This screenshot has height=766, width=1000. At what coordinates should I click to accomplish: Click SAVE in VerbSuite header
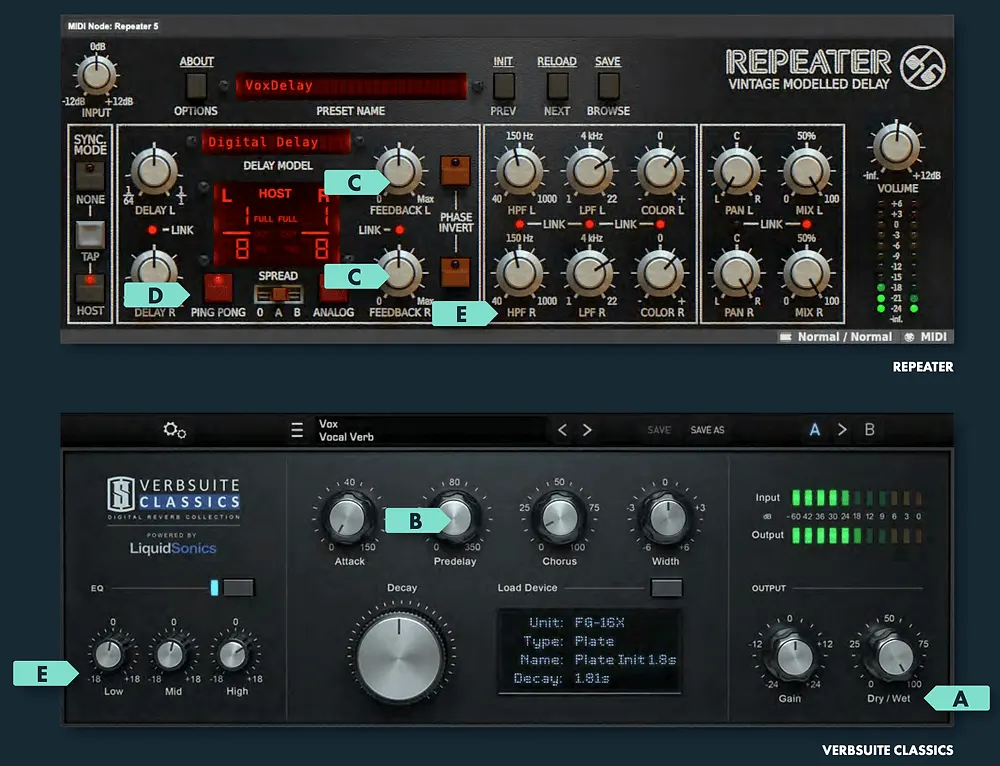point(659,430)
